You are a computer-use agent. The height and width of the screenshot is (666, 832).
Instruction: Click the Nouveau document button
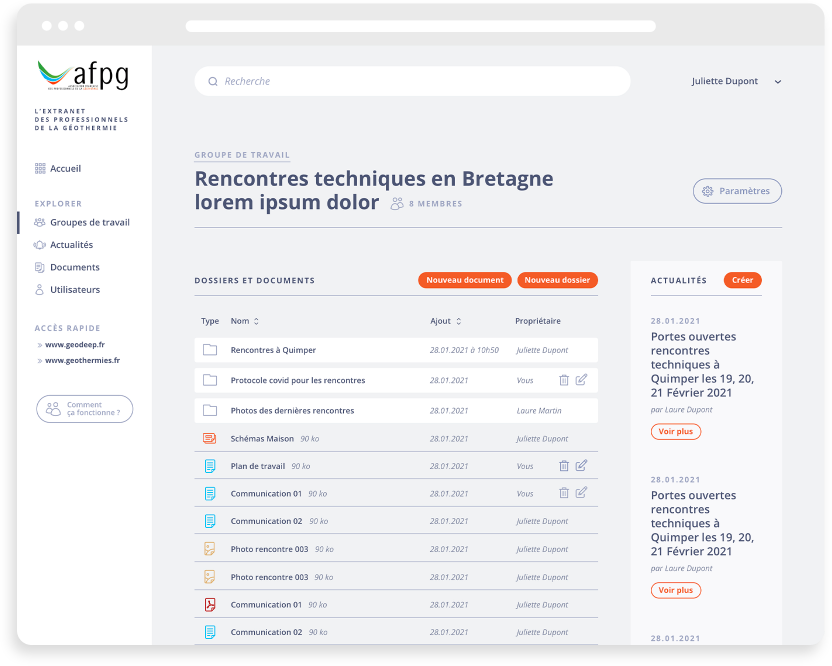465,280
